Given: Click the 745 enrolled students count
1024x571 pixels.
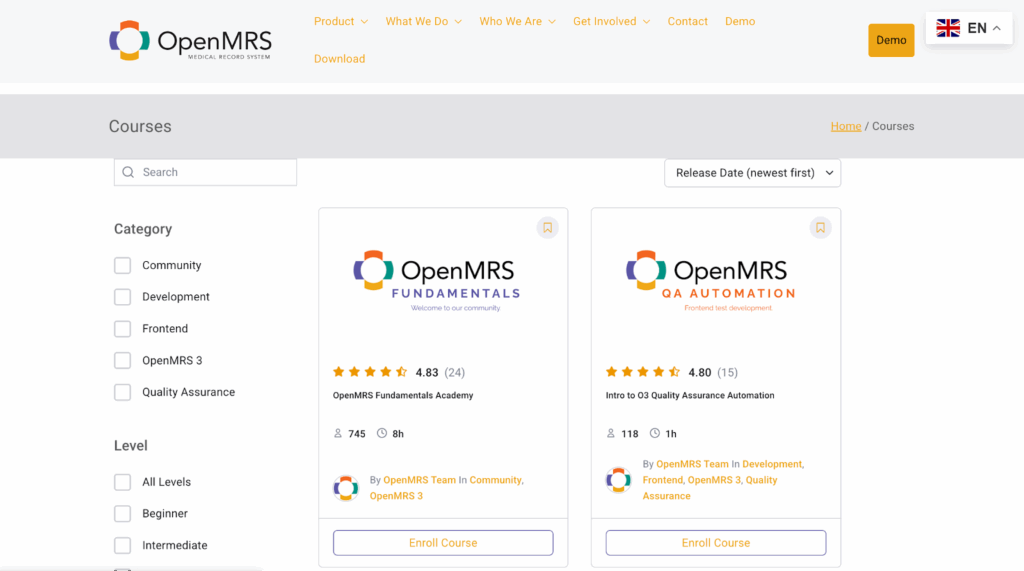Looking at the screenshot, I should (x=357, y=434).
